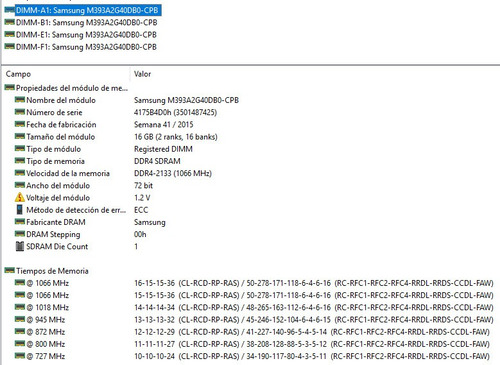The image size is (500, 365).
Task: Click the Fabricante DRAM row icon
Action: coord(20,222)
